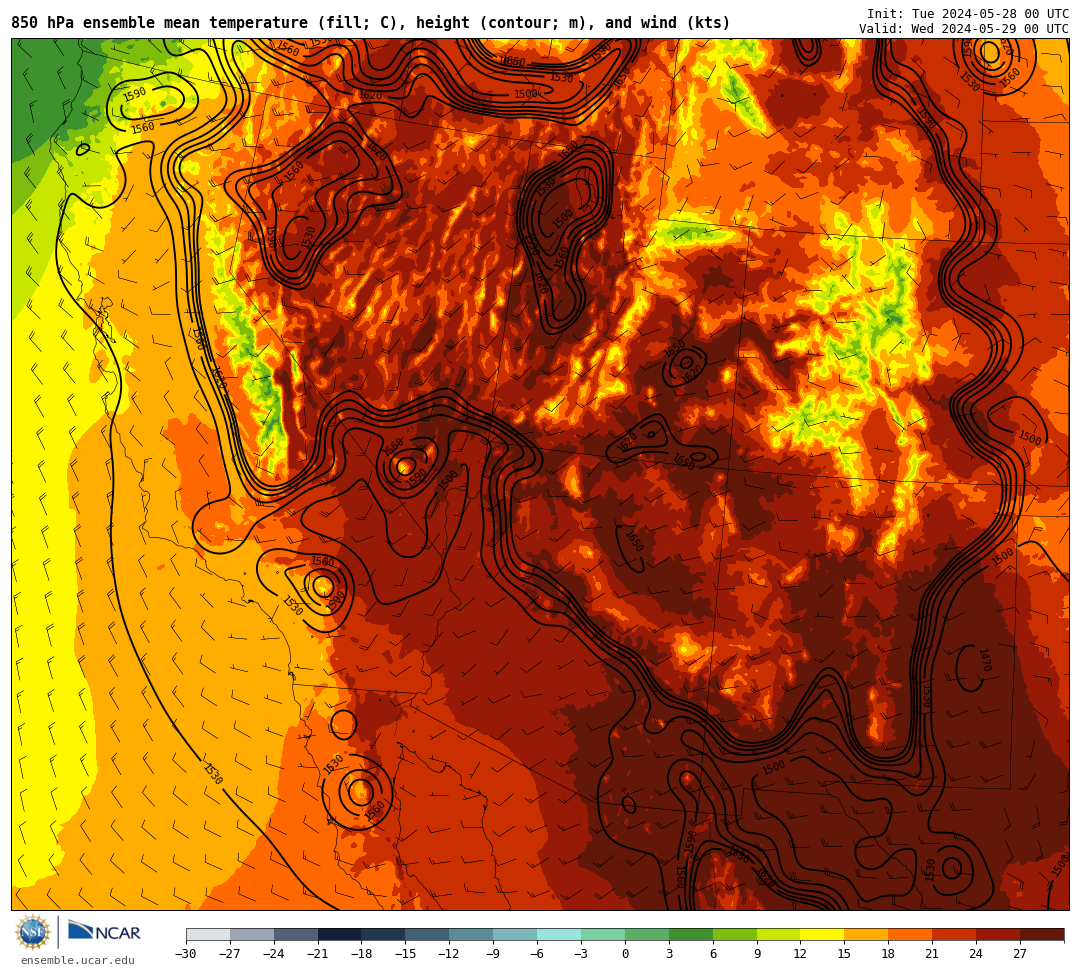
Task: Pick the yellow swatch between 12 and 15
Action: click(x=822, y=934)
